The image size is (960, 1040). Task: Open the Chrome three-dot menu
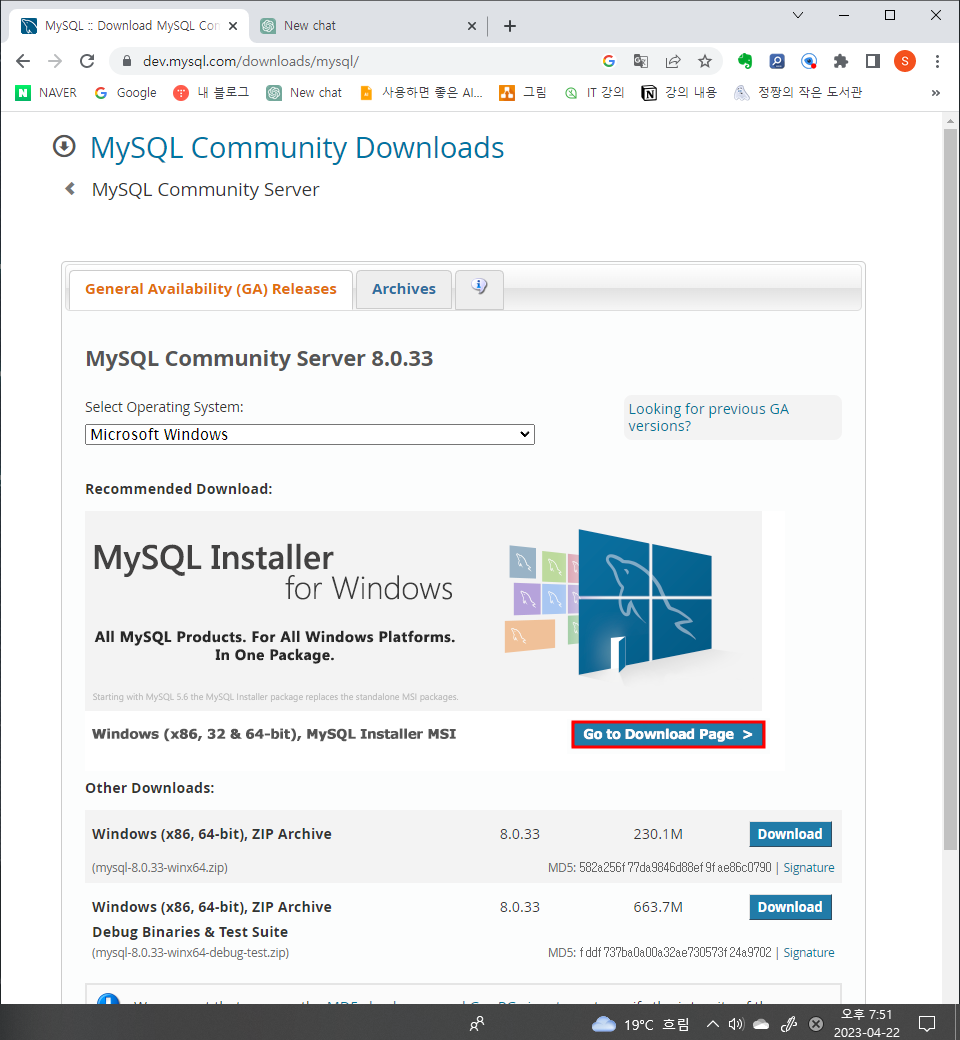937,61
